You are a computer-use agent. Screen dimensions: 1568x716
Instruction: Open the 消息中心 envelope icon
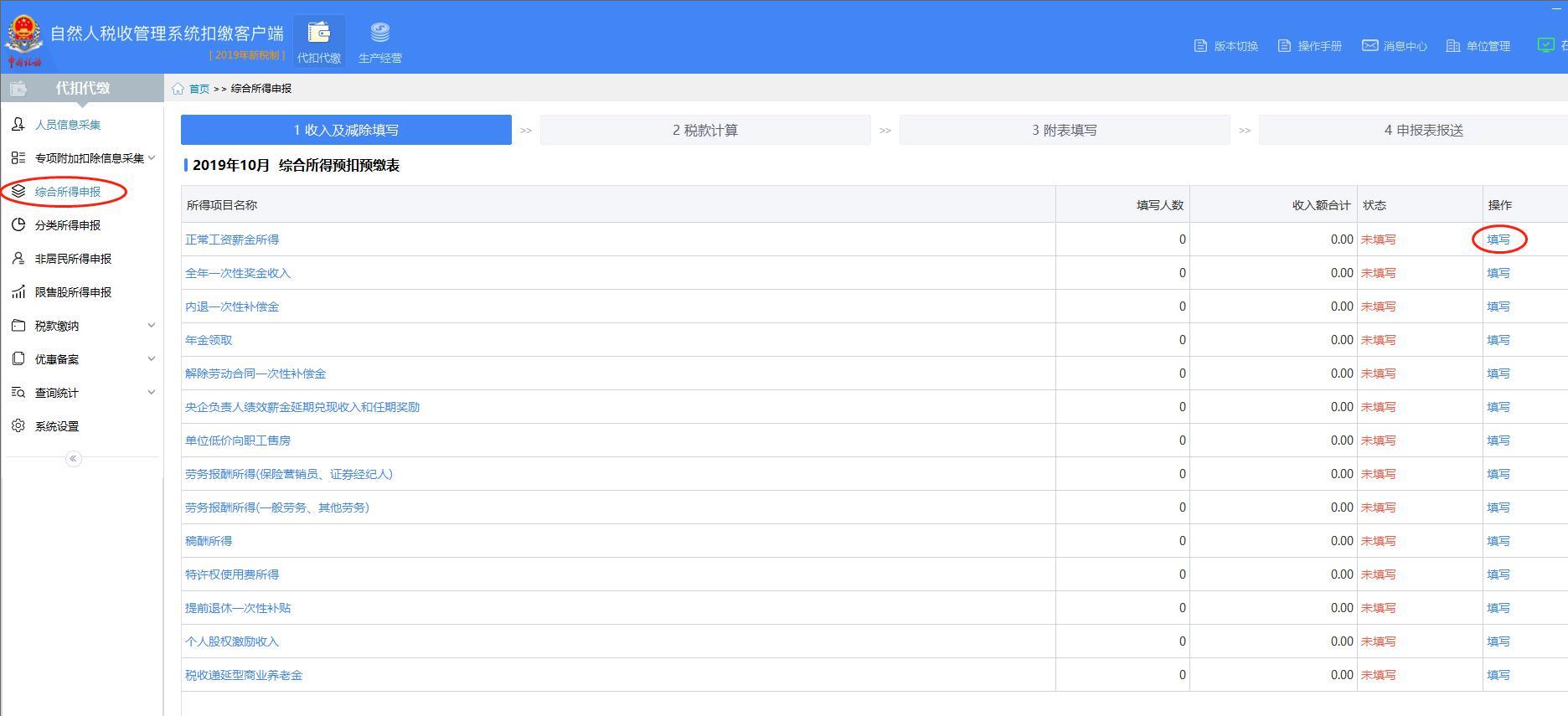point(1369,46)
